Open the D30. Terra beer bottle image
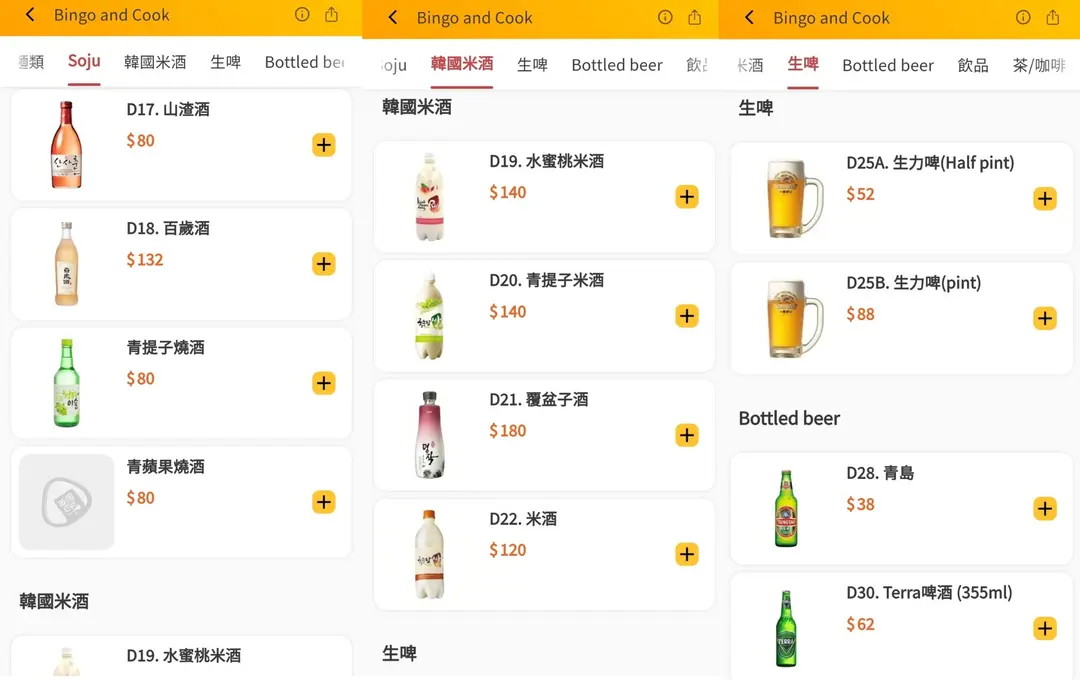 pyautogui.click(x=787, y=628)
